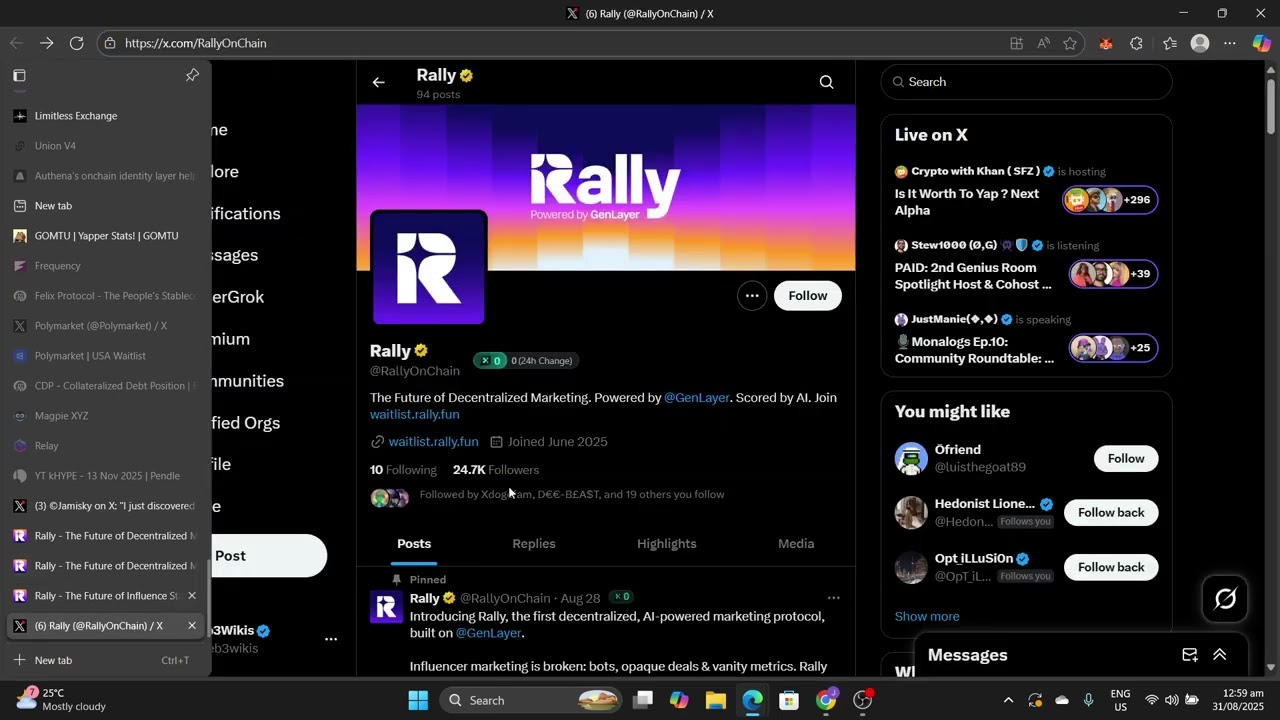Open the Read aloud icon in address bar

[1043, 43]
